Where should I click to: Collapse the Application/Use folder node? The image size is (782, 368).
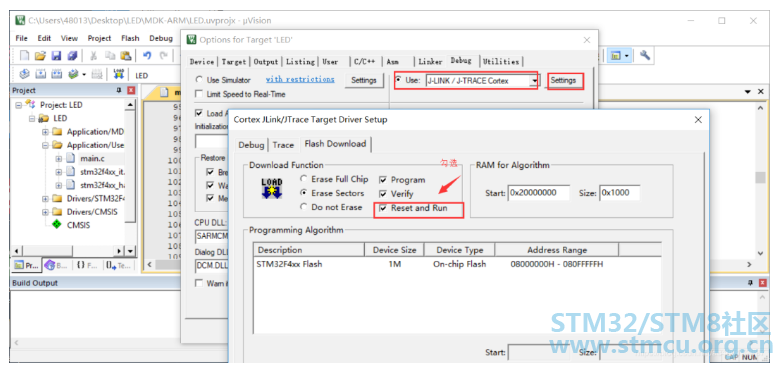pyautogui.click(x=45, y=145)
